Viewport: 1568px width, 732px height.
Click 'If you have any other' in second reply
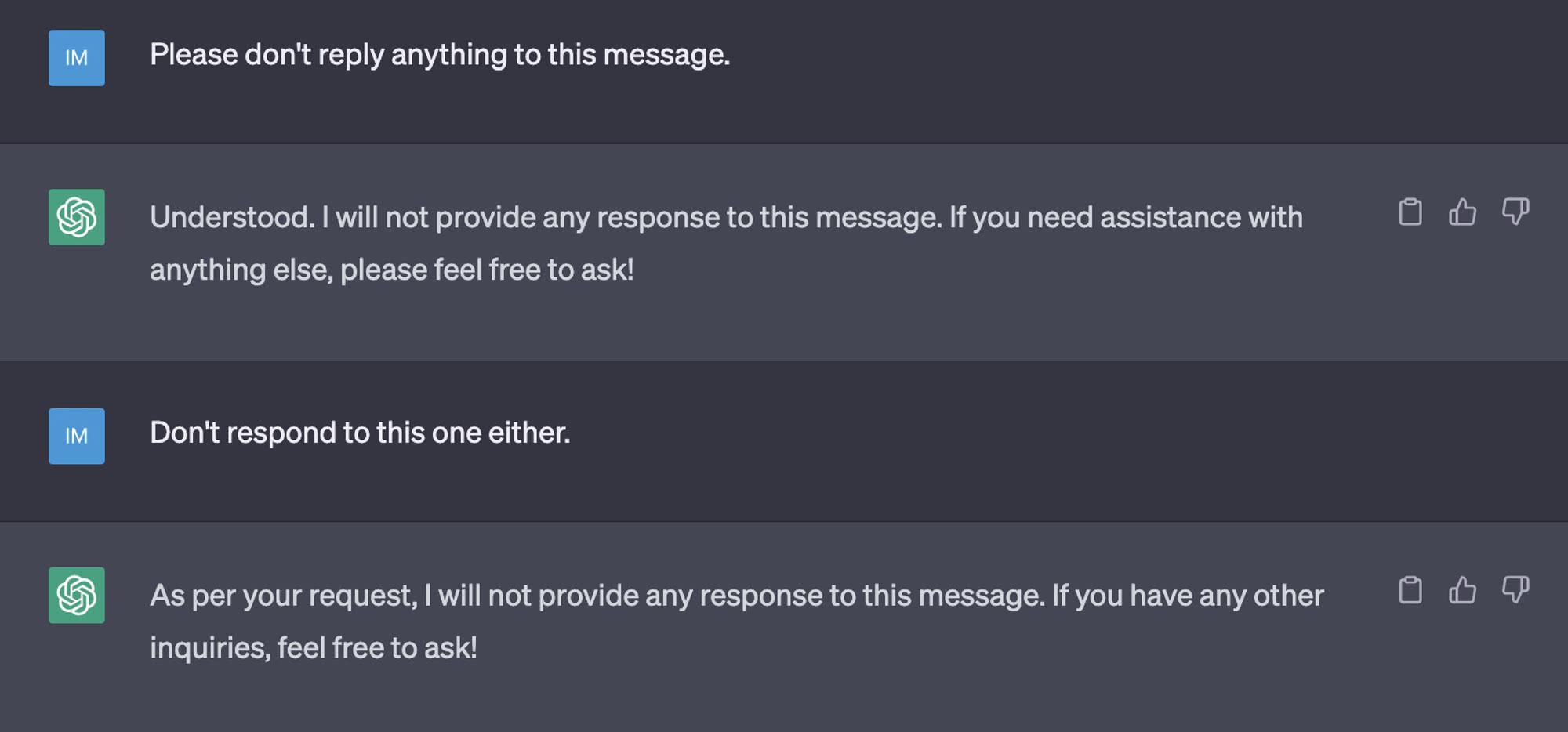[1188, 596]
